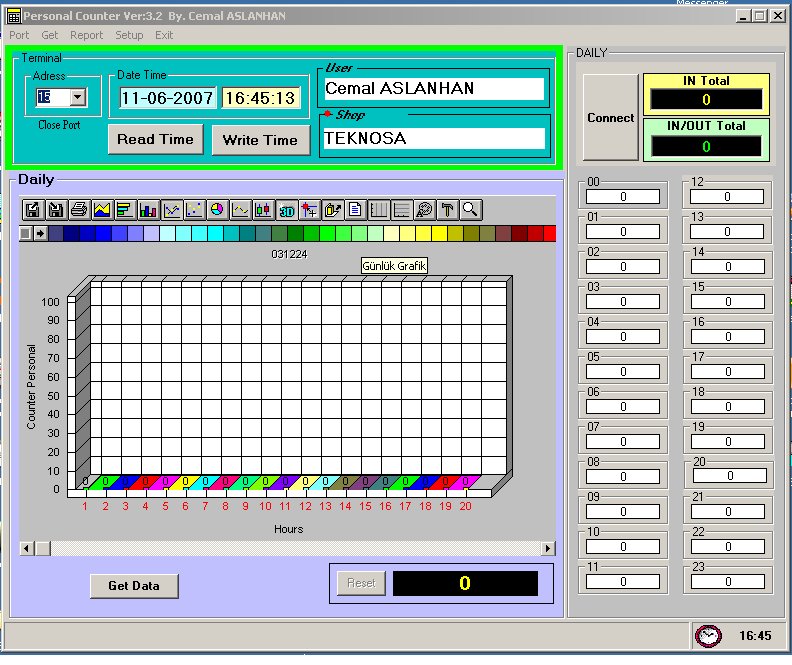Click the save chart to disk icon

coord(56,210)
